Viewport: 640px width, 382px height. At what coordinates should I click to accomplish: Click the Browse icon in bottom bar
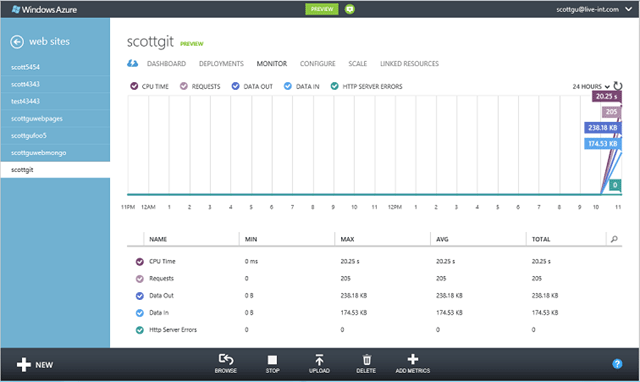[226, 359]
